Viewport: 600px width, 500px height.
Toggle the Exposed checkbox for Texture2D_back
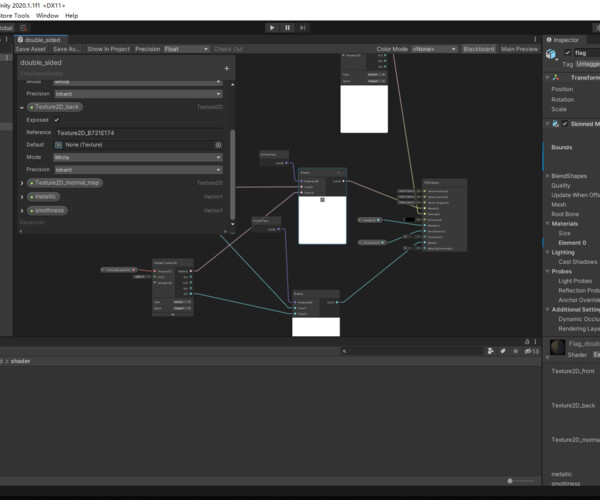coord(57,120)
